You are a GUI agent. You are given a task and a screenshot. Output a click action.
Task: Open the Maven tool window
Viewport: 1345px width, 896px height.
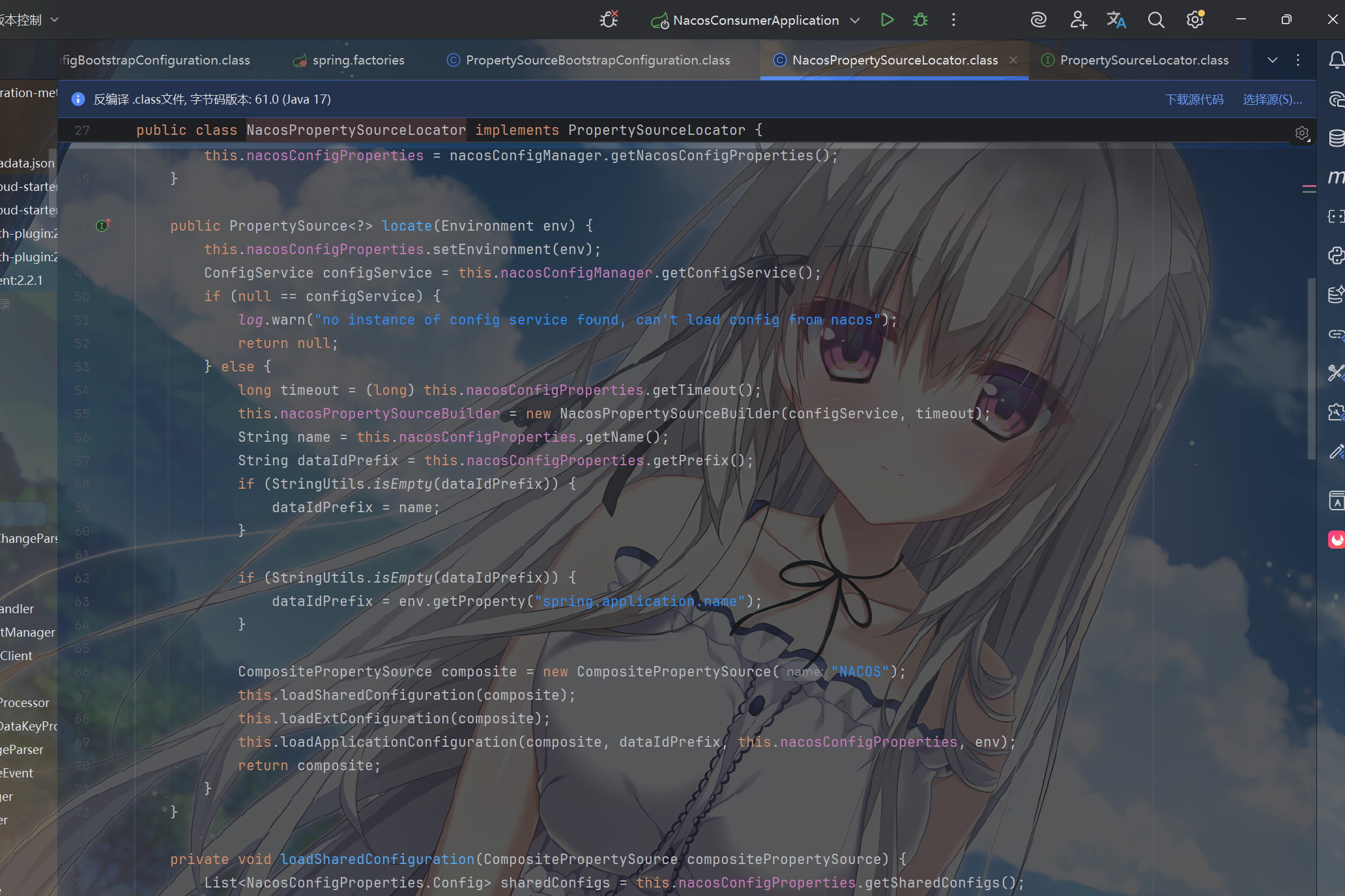(1336, 177)
